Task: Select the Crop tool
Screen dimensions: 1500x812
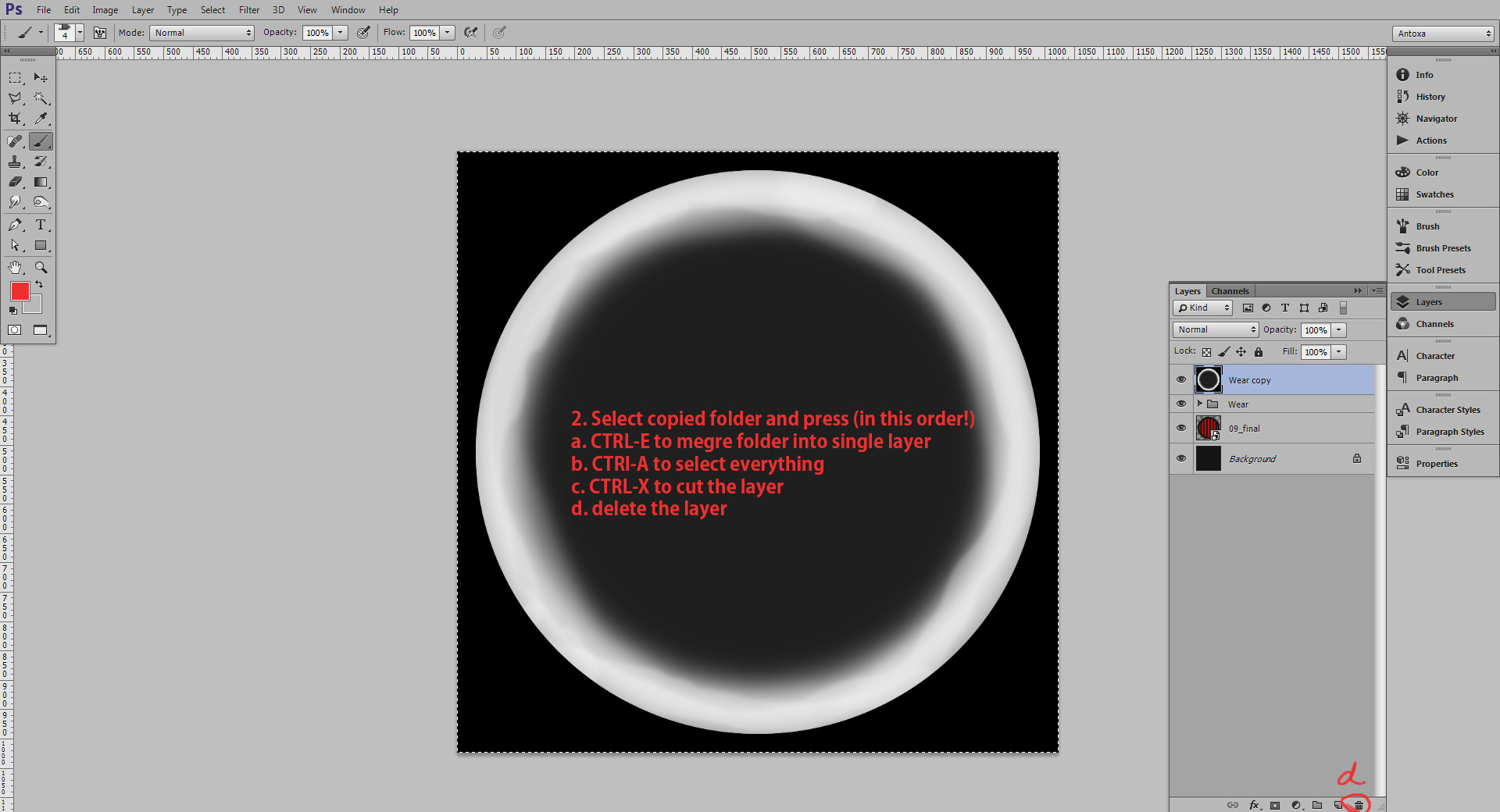Action: 15,119
